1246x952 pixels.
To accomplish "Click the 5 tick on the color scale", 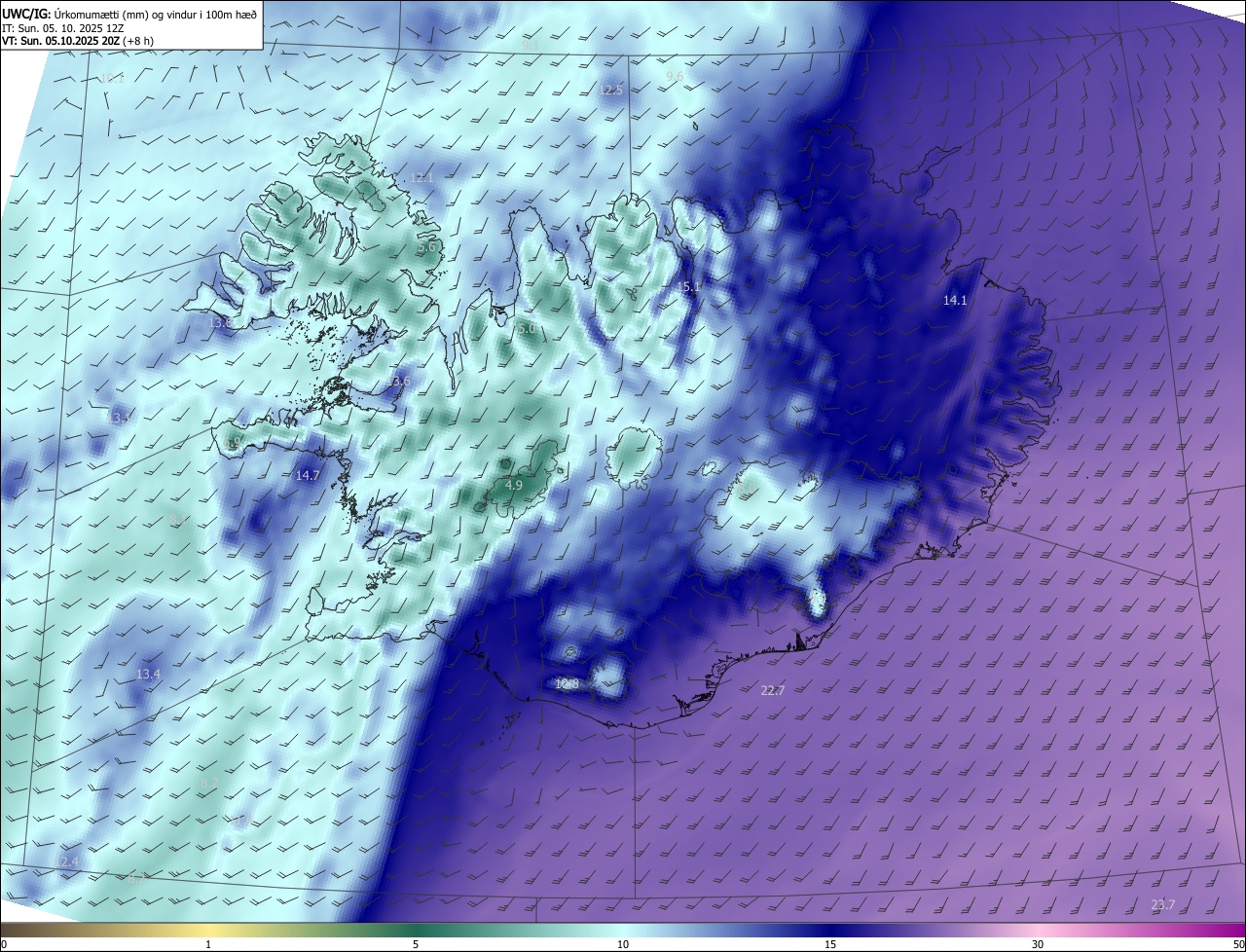I will click(x=416, y=944).
